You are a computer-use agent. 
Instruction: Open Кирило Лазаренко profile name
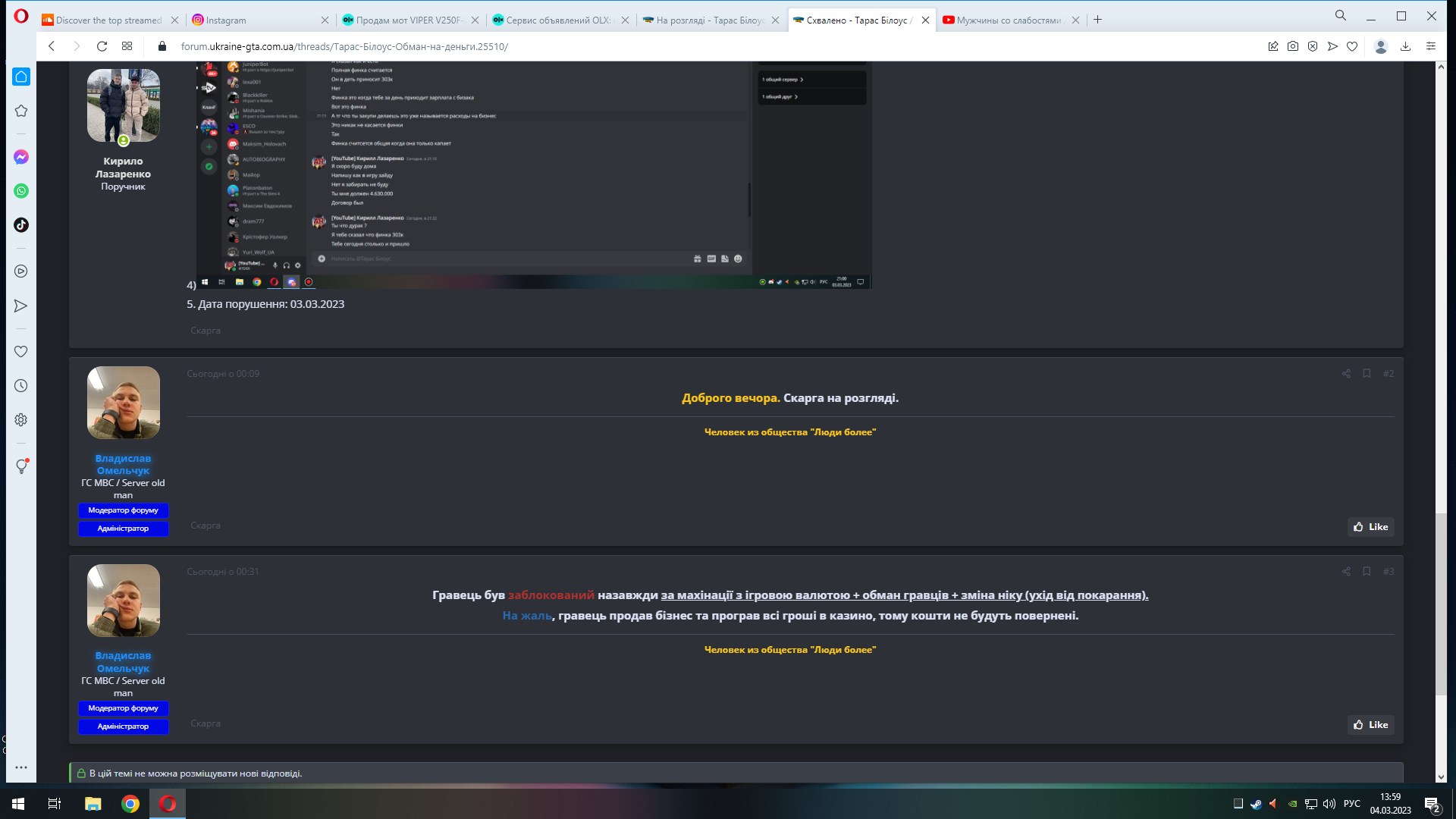coord(123,168)
